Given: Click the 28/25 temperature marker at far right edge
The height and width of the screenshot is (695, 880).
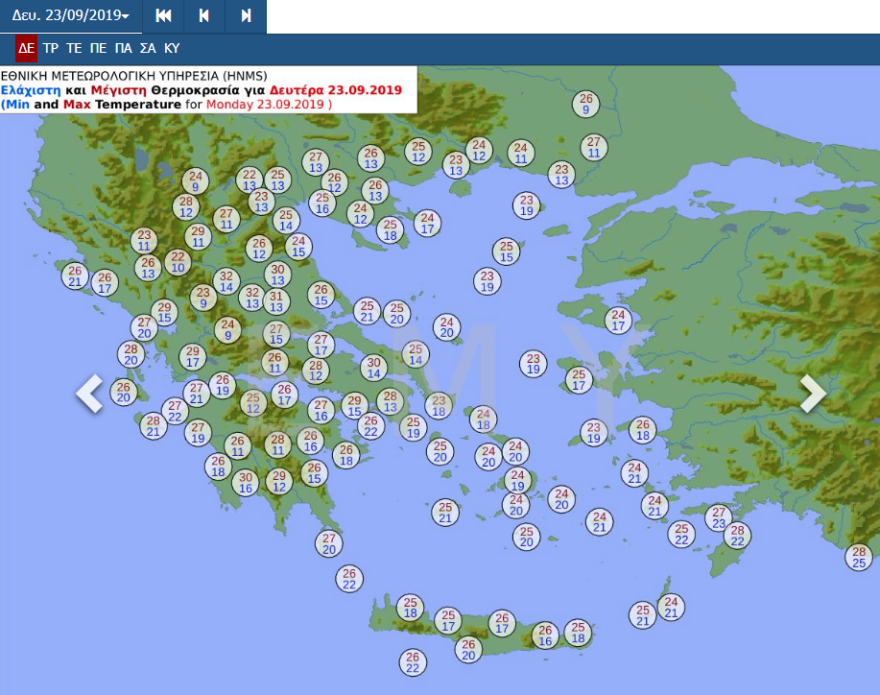Looking at the screenshot, I should [x=858, y=557].
